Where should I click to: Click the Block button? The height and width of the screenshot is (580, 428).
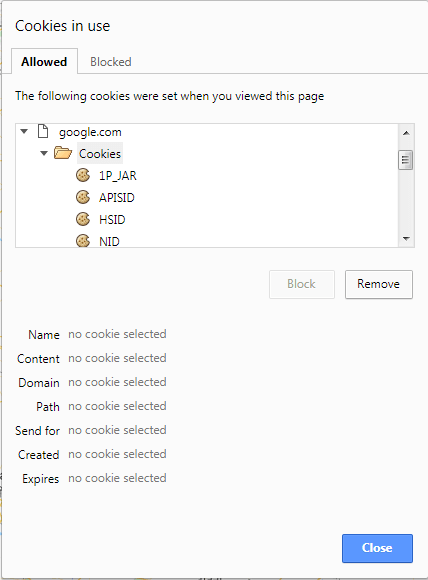coord(302,284)
